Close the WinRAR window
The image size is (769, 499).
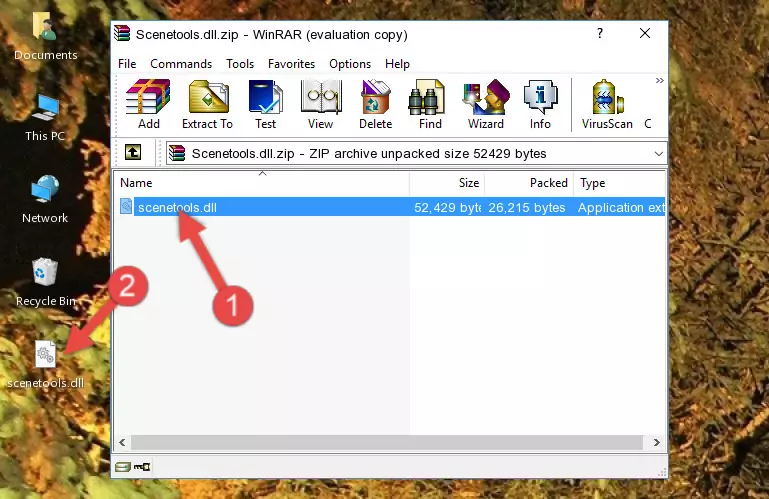click(645, 33)
